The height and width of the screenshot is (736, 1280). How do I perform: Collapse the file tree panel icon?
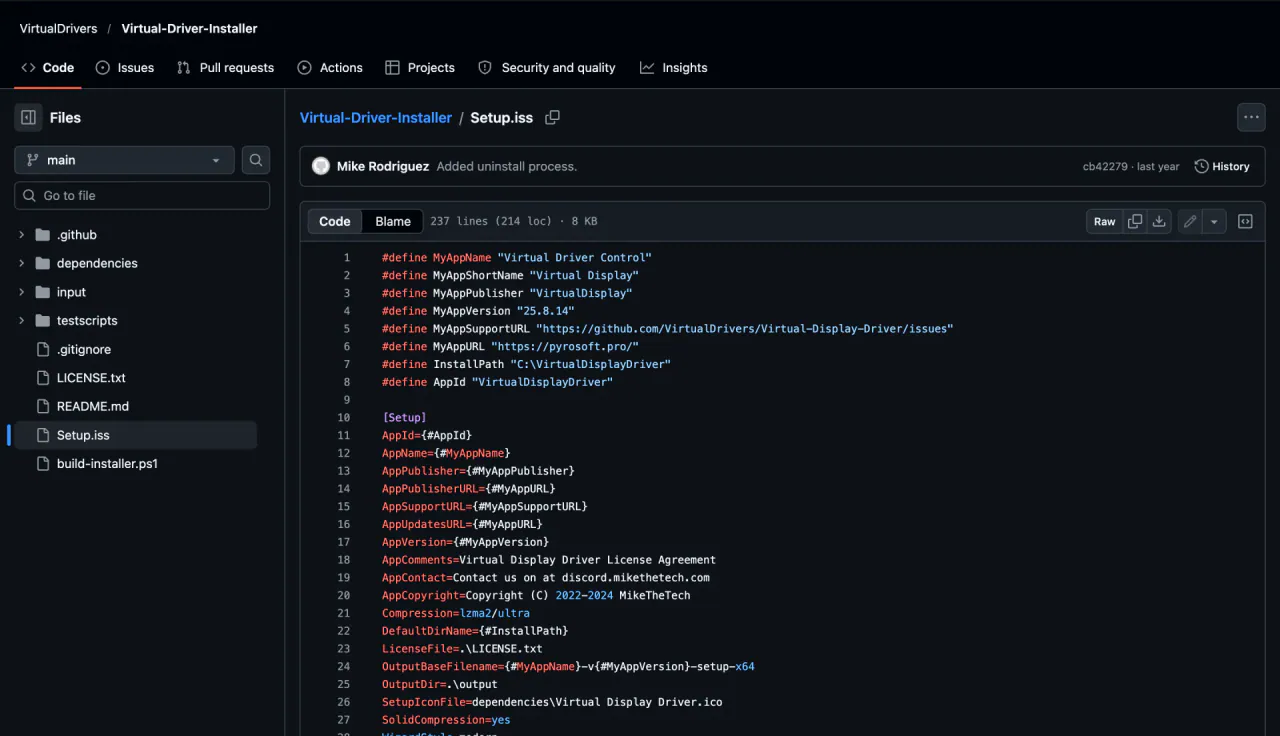click(28, 118)
